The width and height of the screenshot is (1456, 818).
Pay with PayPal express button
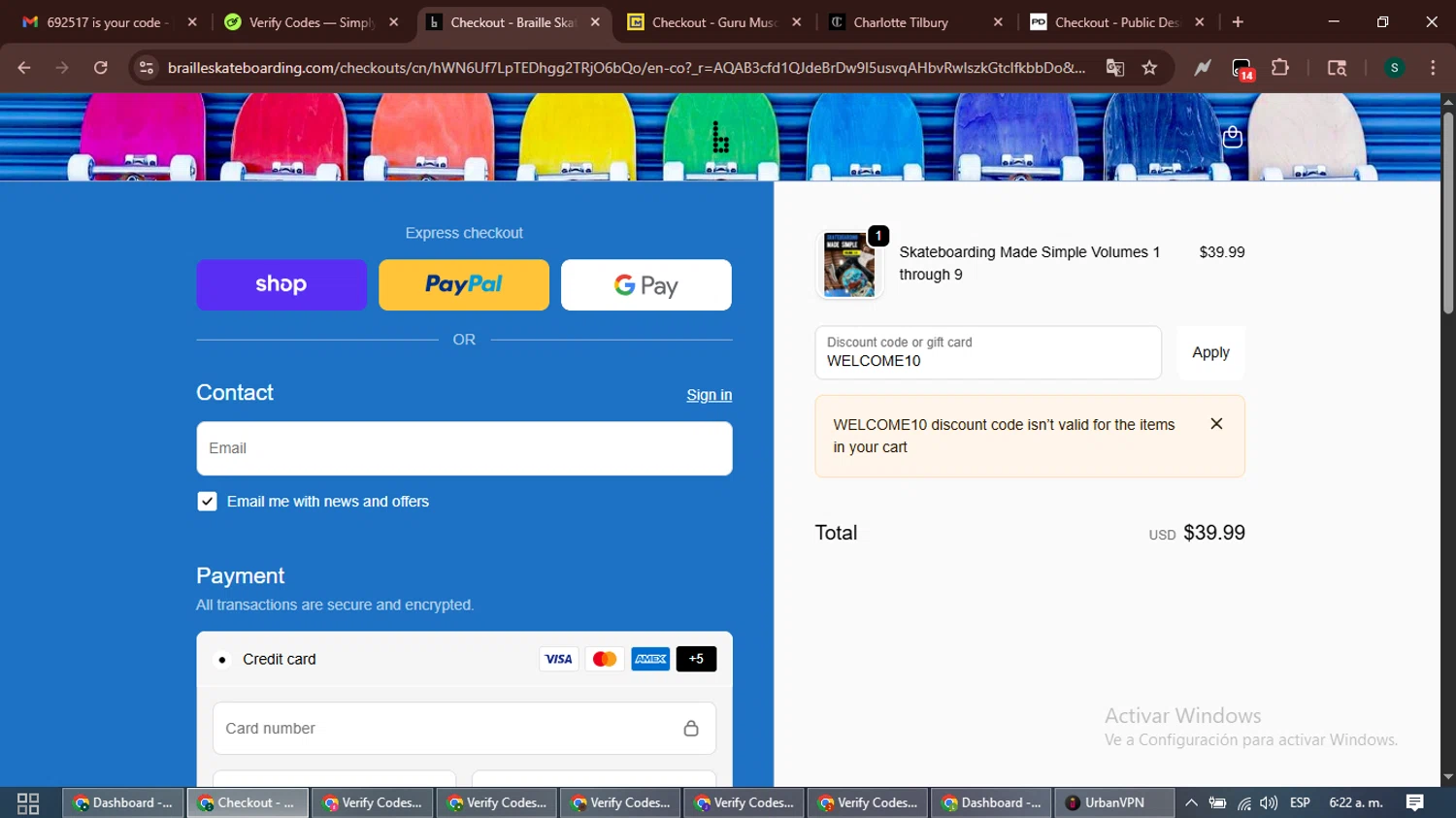464,284
